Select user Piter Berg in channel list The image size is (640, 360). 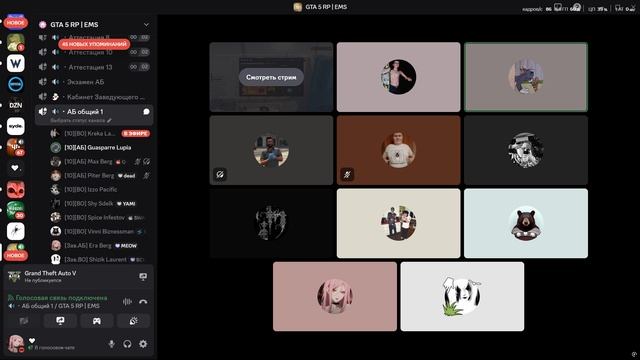pyautogui.click(x=100, y=176)
